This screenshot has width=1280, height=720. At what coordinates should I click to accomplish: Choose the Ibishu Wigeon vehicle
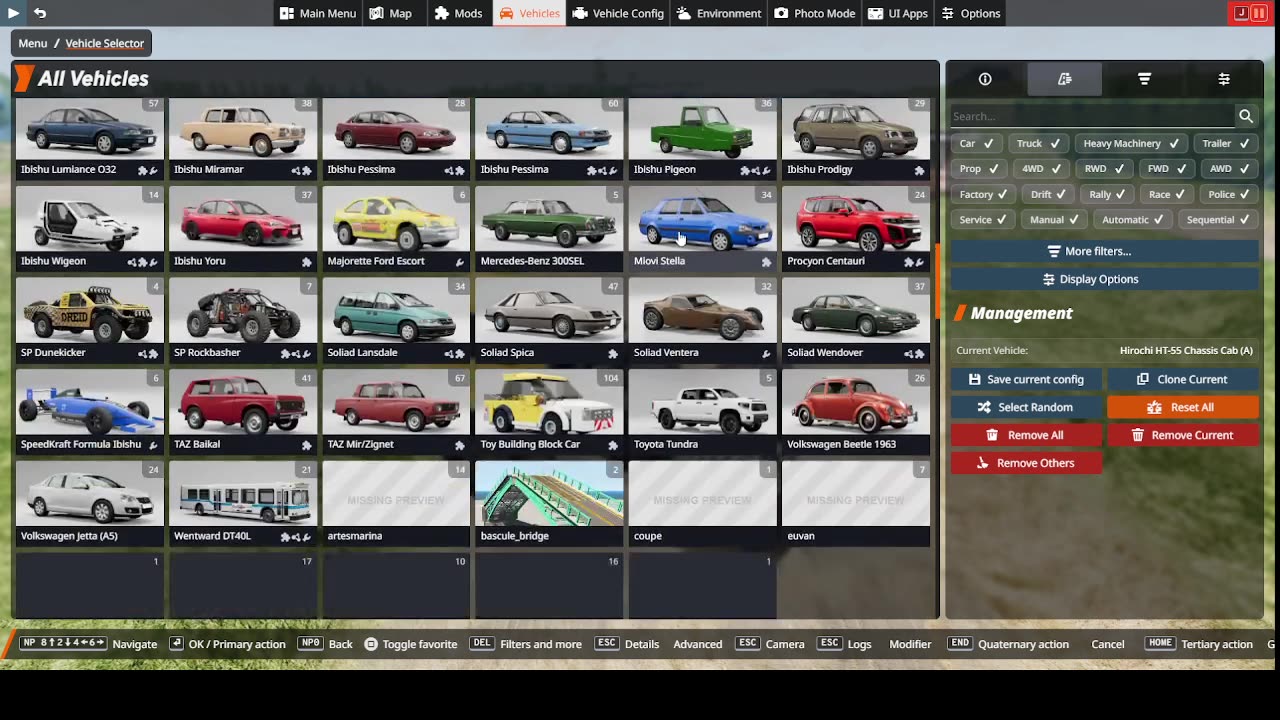(x=90, y=229)
